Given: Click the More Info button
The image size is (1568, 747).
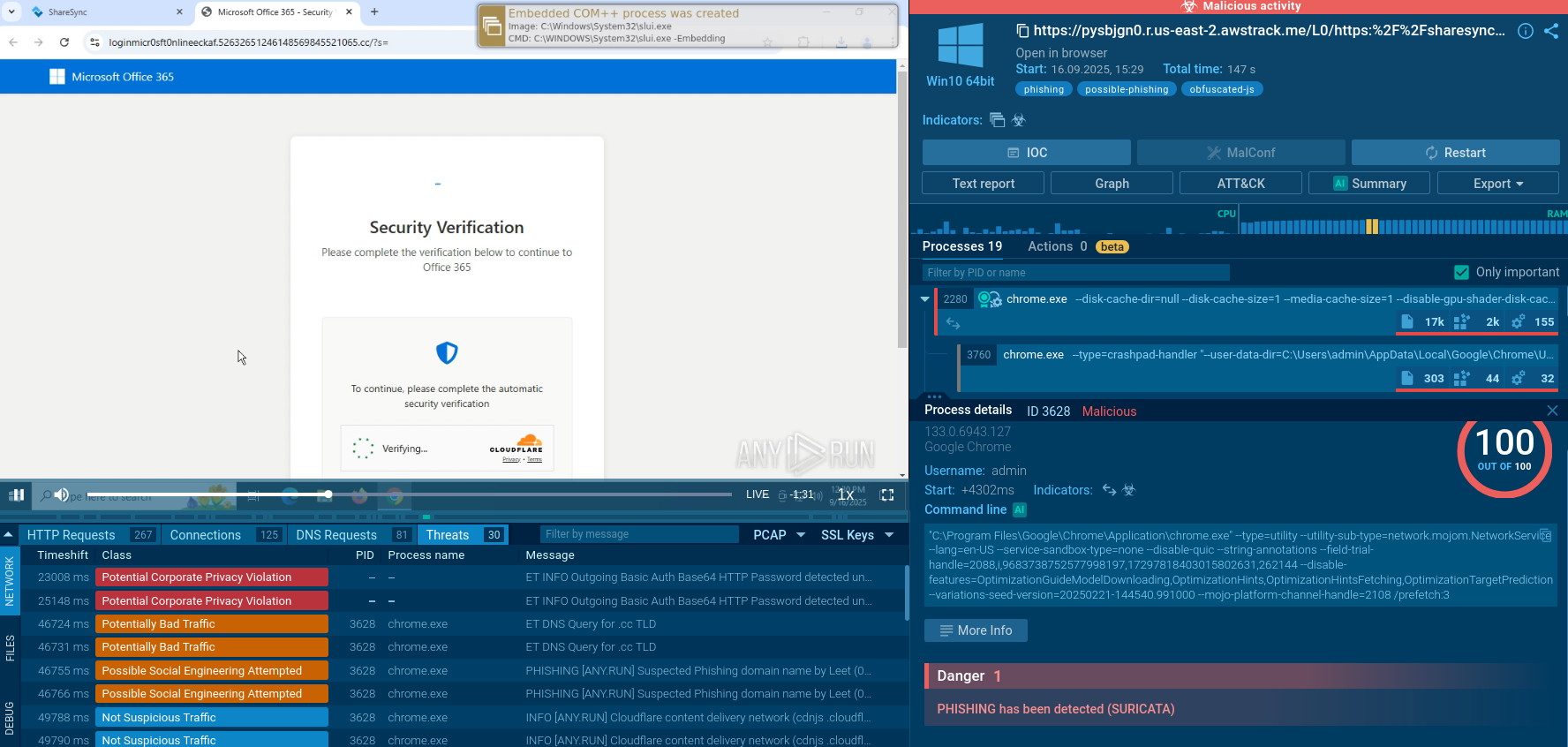Looking at the screenshot, I should click(x=976, y=630).
